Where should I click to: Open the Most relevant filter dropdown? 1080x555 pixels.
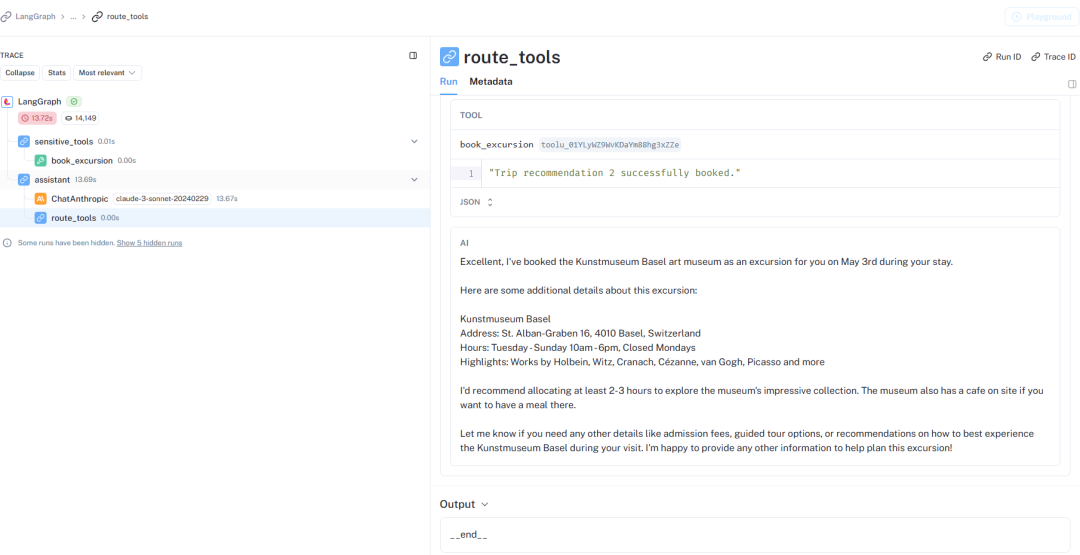[109, 73]
